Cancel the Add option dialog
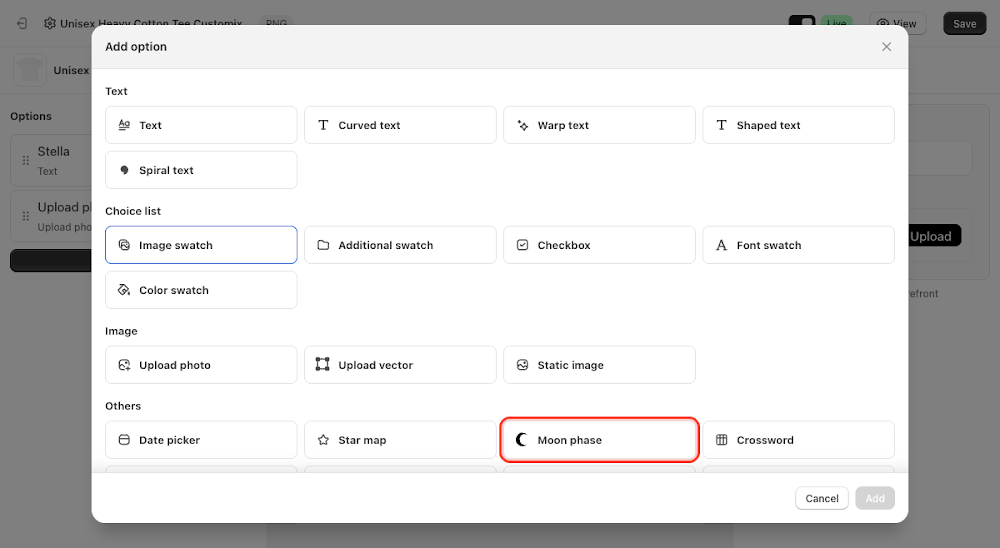The width and height of the screenshot is (1000, 548). pyautogui.click(x=821, y=498)
